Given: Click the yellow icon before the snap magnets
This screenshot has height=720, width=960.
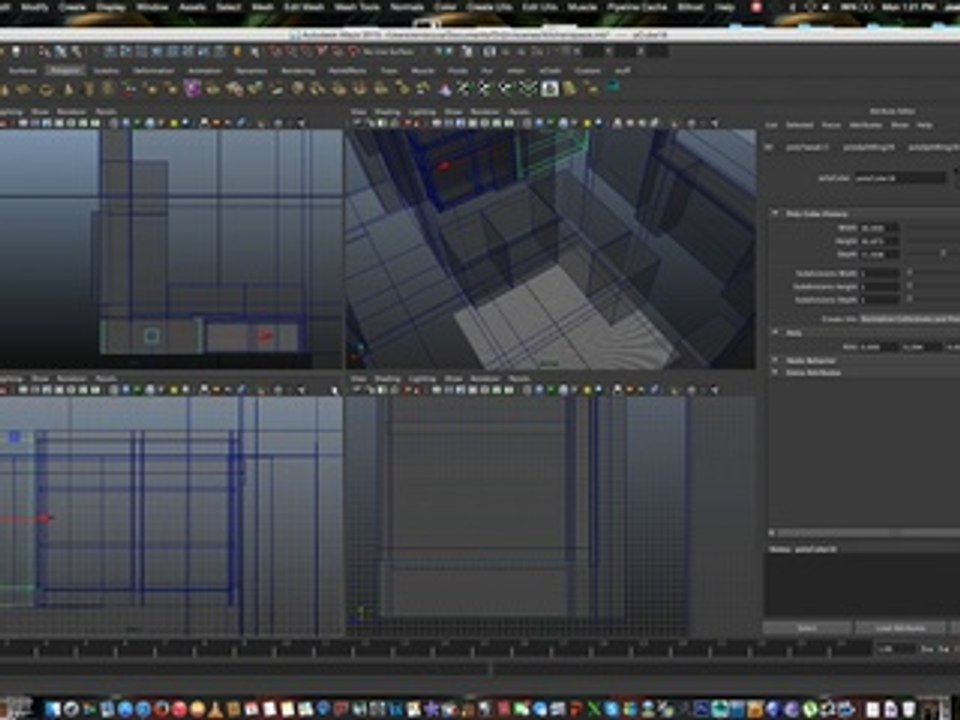Looking at the screenshot, I should tap(237, 52).
